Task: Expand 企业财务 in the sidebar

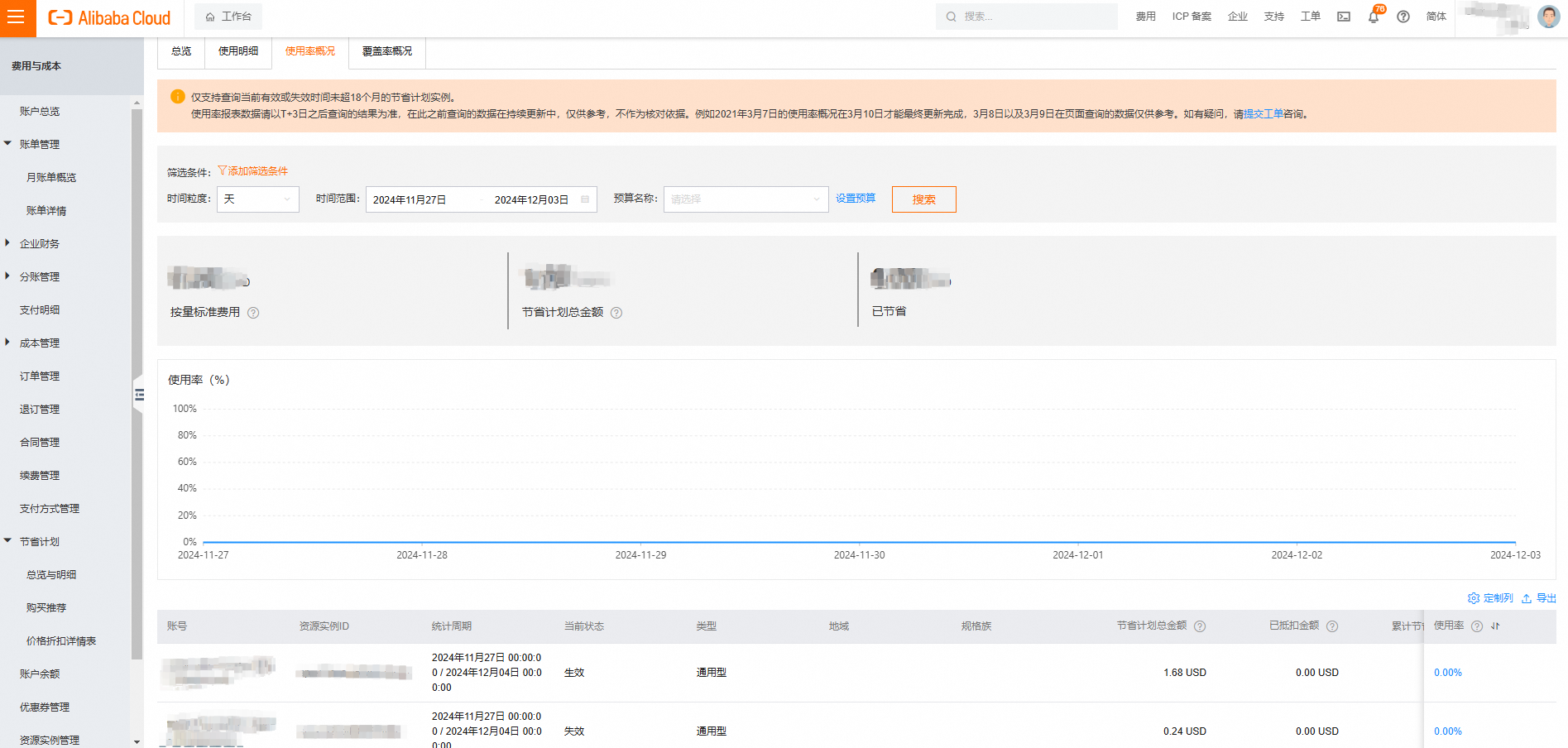Action: tap(7, 243)
